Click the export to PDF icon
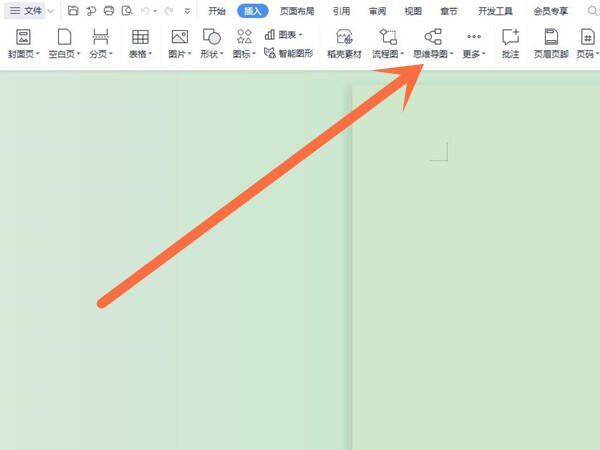 click(91, 11)
